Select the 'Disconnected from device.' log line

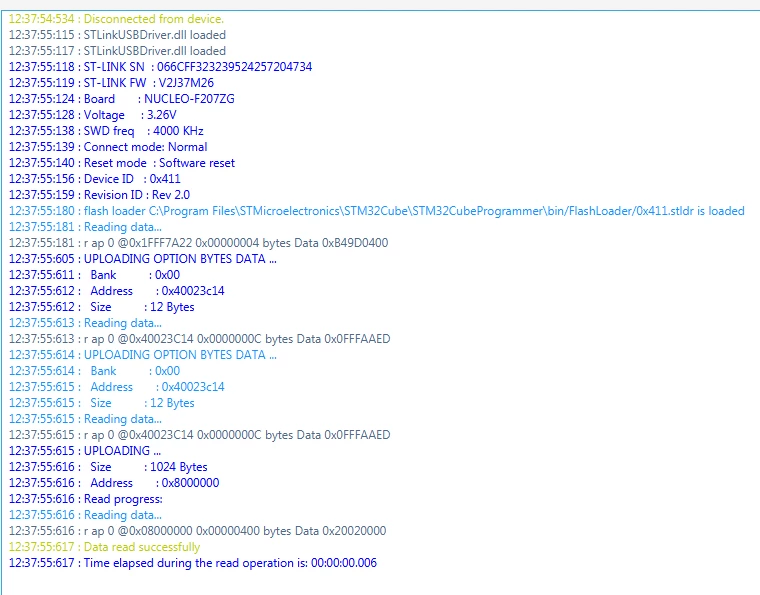coord(116,19)
